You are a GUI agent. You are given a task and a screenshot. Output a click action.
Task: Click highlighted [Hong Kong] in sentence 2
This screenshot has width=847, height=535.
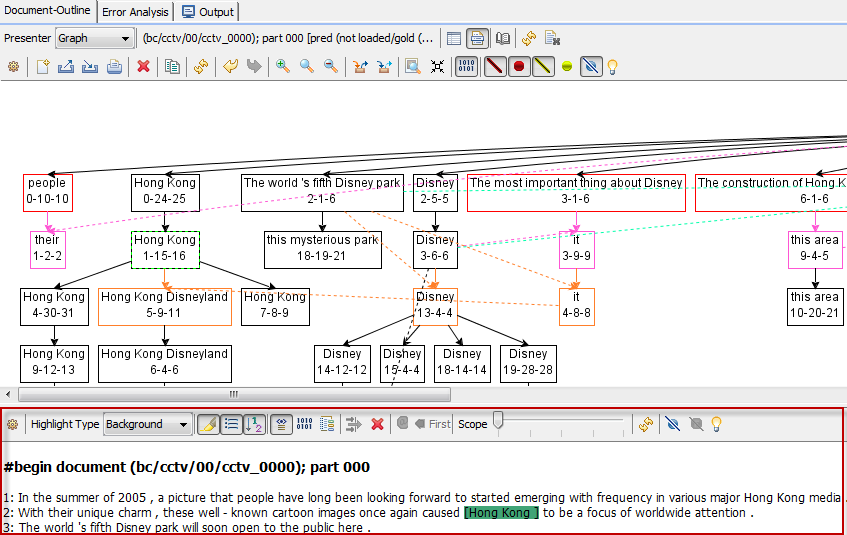[x=501, y=513]
